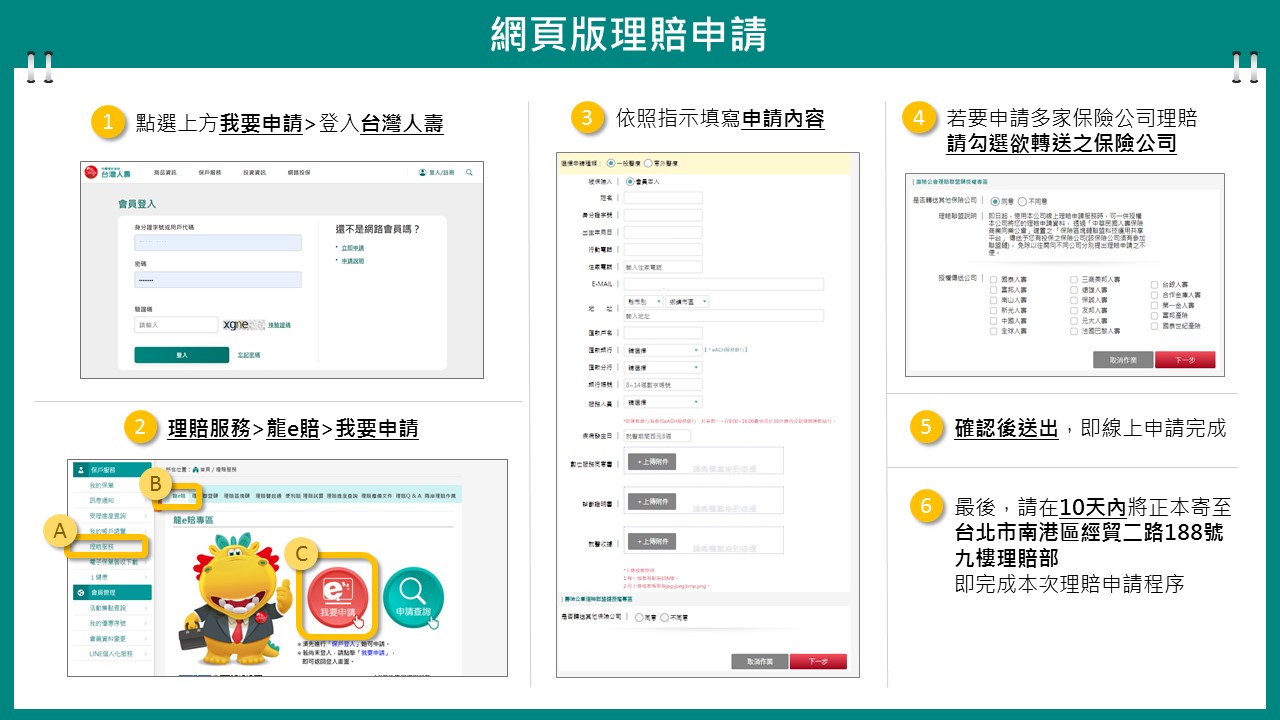Image resolution: width=1280 pixels, height=720 pixels.
Task: Check the 全球人壽 checkbox
Action: point(993,331)
